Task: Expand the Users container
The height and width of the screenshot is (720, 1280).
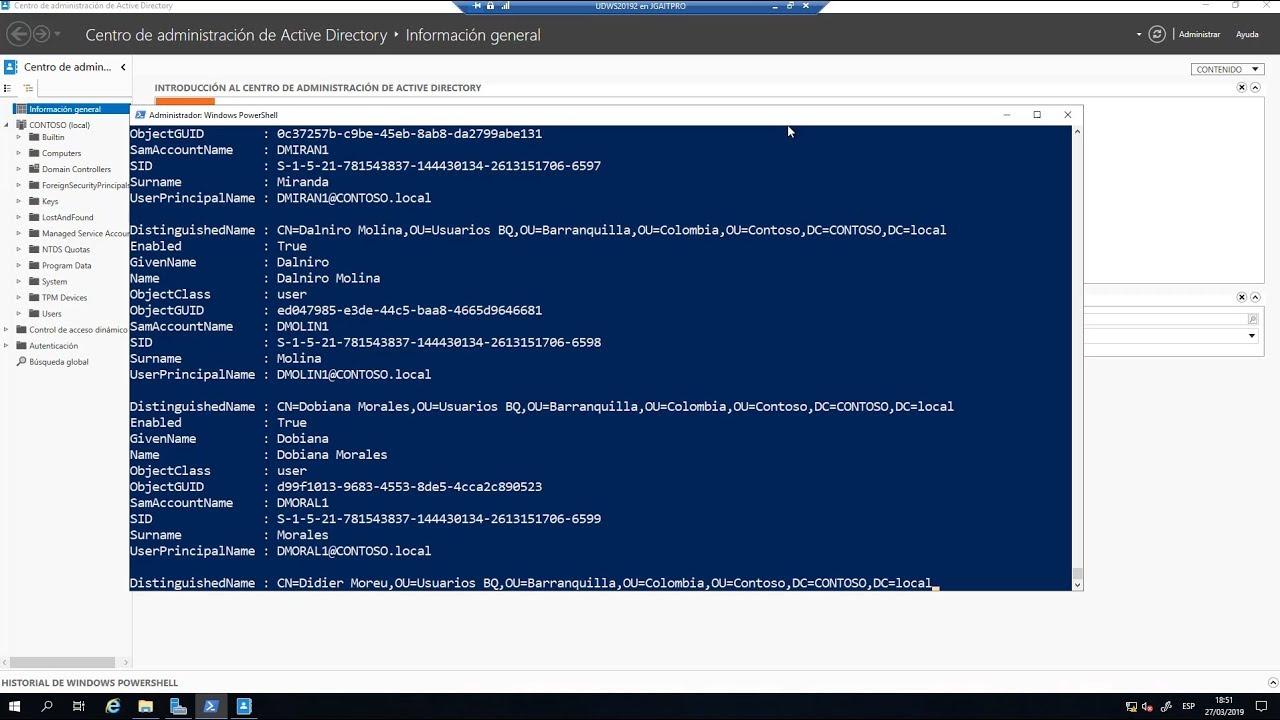Action: pyautogui.click(x=17, y=313)
